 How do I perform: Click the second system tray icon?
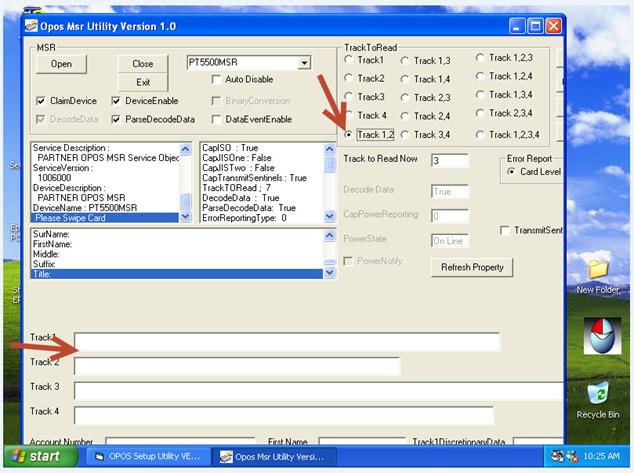(x=572, y=456)
